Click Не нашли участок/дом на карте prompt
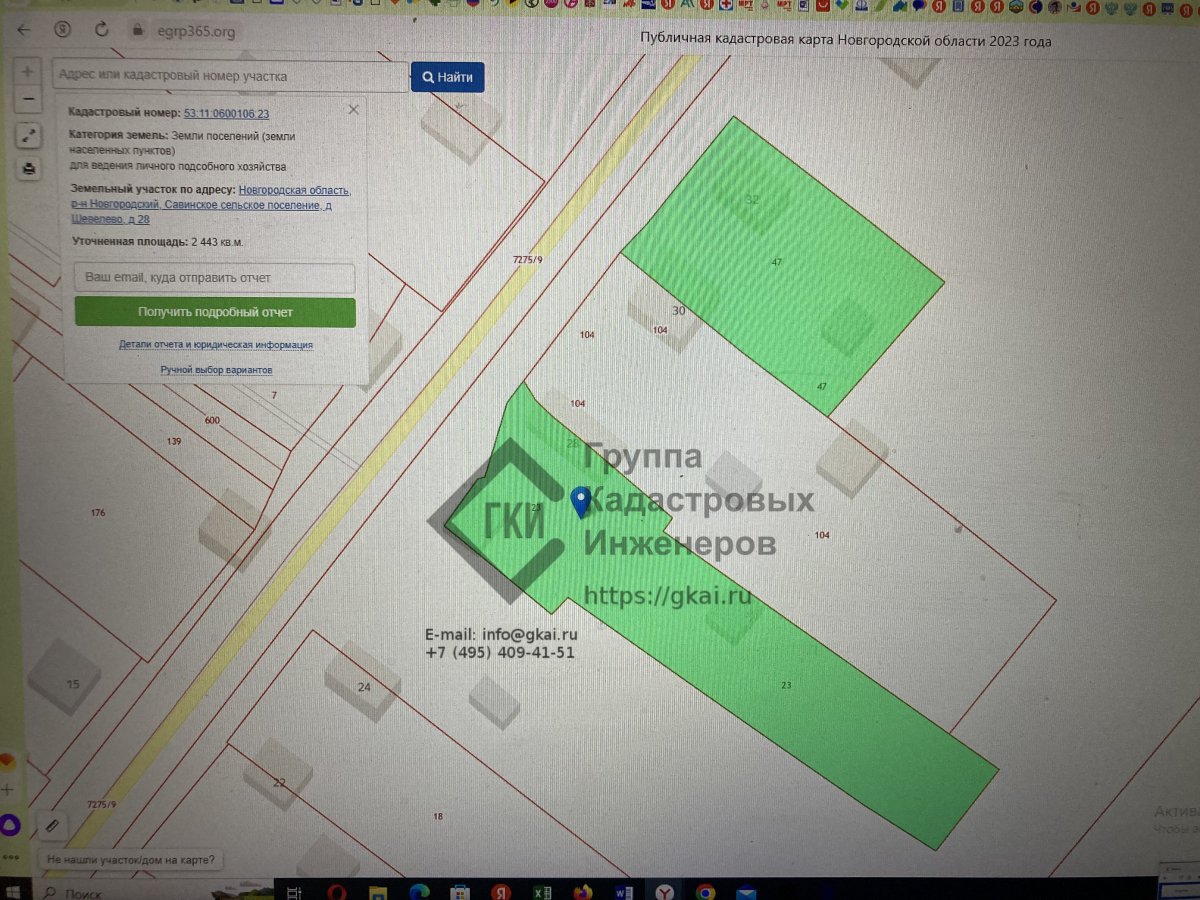 pyautogui.click(x=130, y=859)
